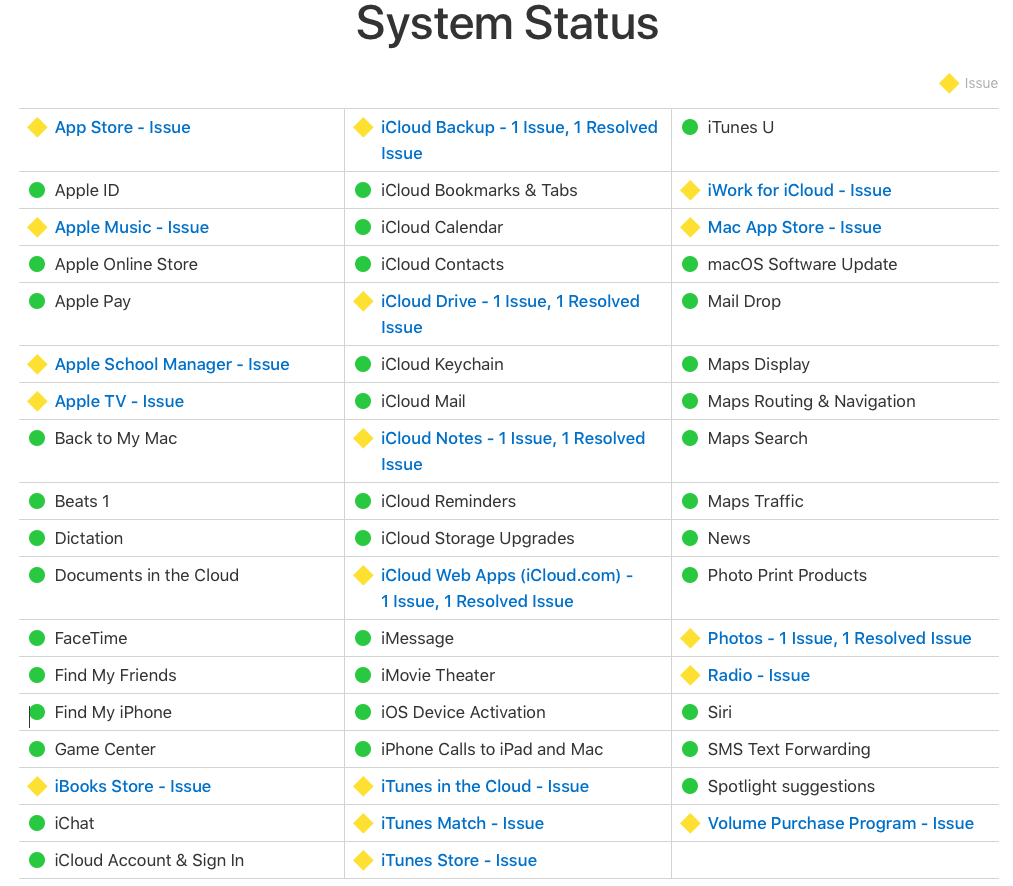This screenshot has width=1013, height=886.
Task: Open iCloud Backup issue details link
Action: [x=519, y=140]
